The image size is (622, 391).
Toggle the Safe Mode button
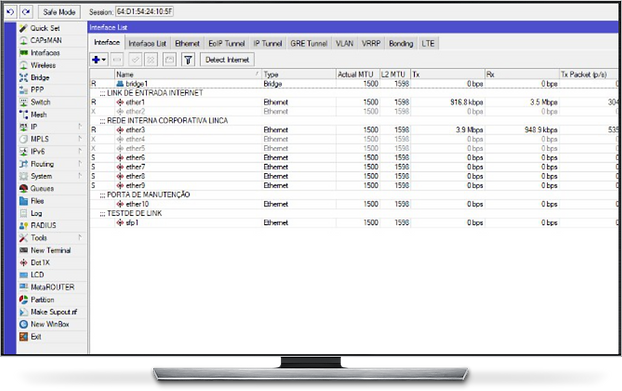[59, 12]
